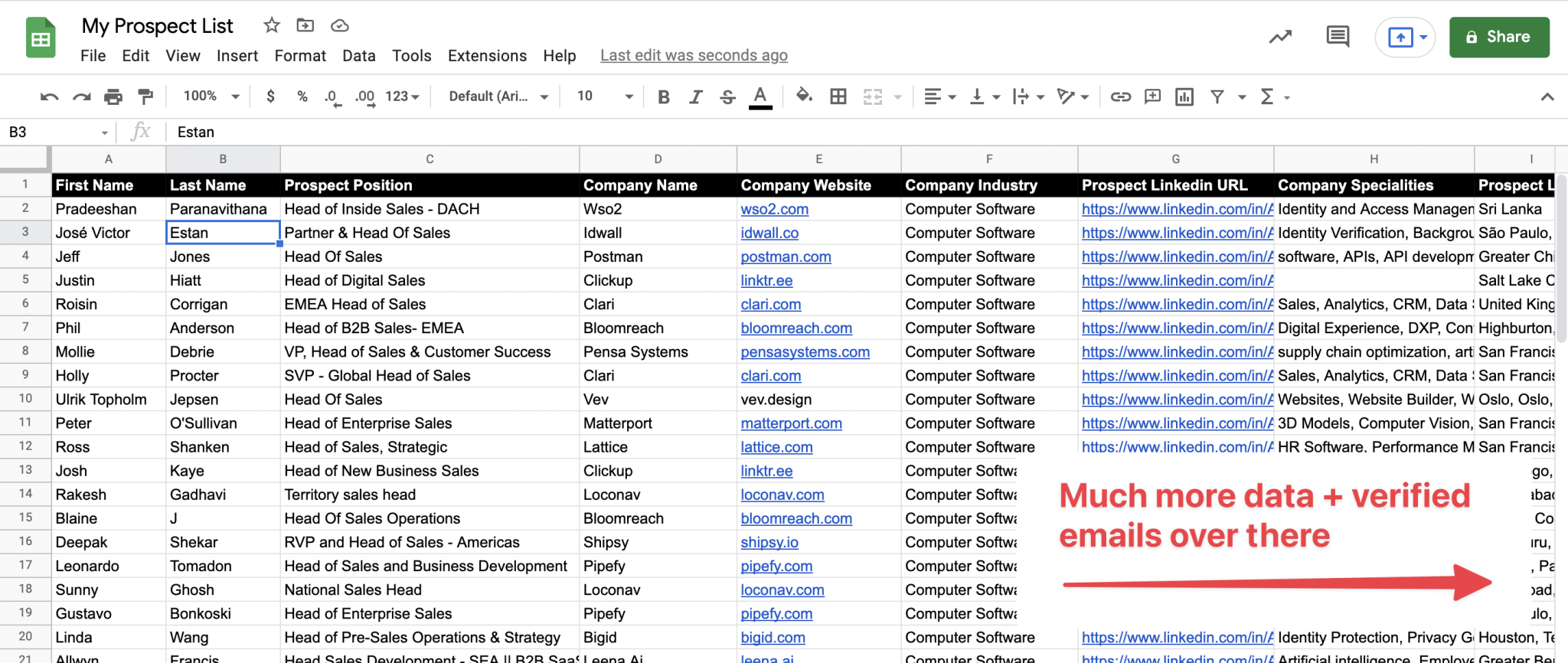Decrease decimal places button
Viewport: 1568px width, 663px height.
tap(332, 97)
